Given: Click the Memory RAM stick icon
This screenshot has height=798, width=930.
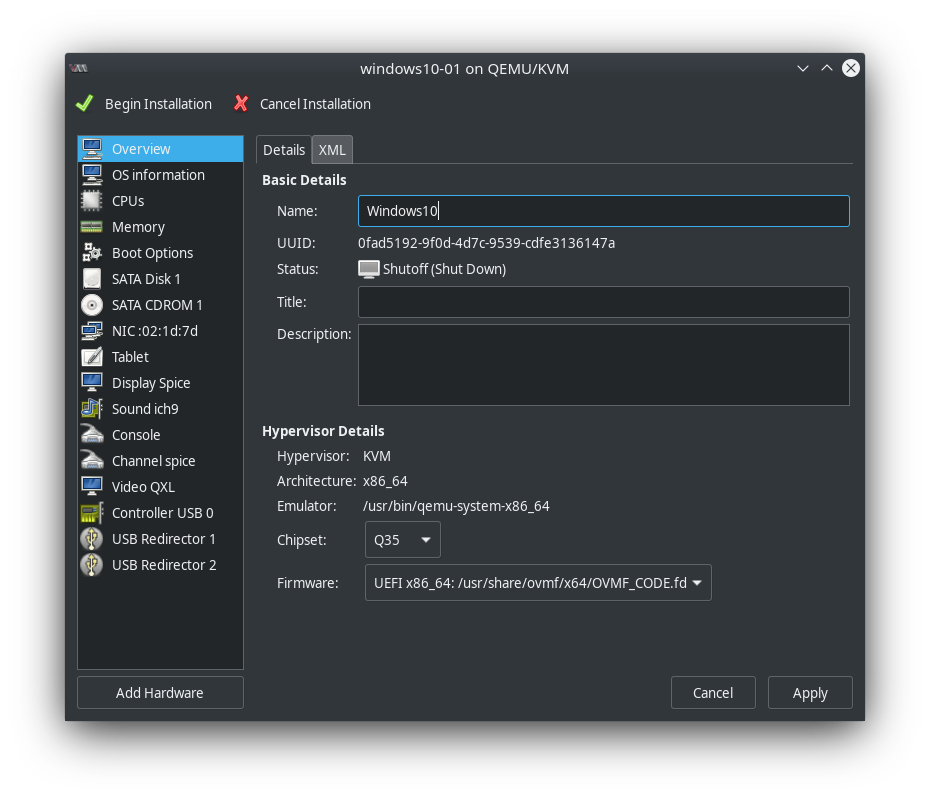Looking at the screenshot, I should tap(92, 227).
